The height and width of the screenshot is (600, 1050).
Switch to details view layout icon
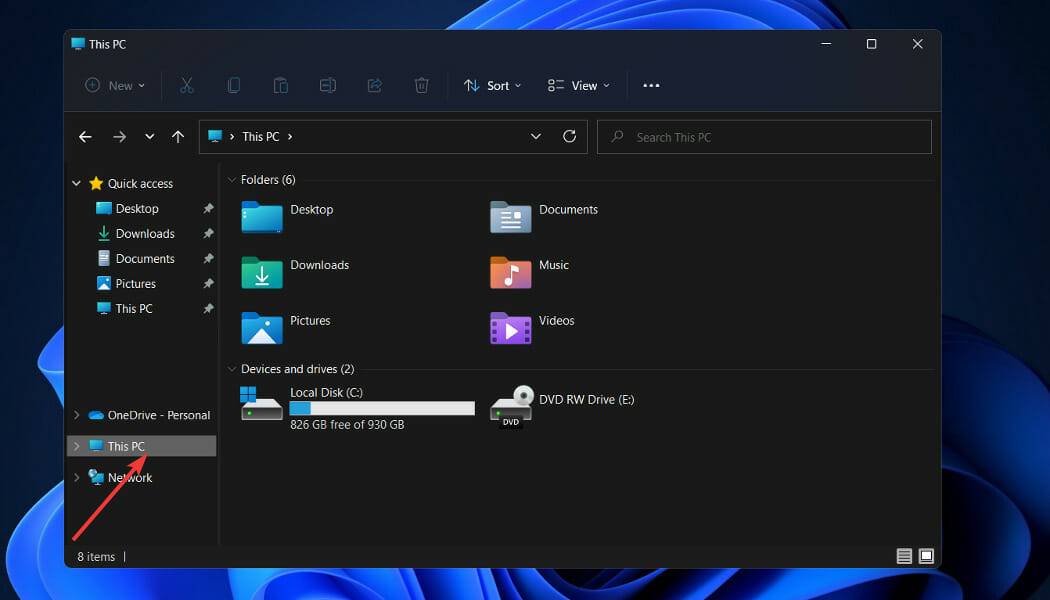click(904, 556)
